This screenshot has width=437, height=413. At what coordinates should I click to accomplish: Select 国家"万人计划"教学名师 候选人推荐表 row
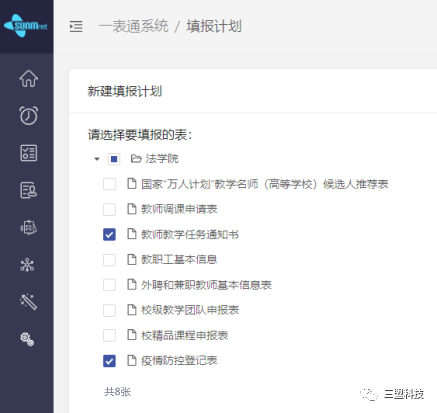click(x=265, y=184)
